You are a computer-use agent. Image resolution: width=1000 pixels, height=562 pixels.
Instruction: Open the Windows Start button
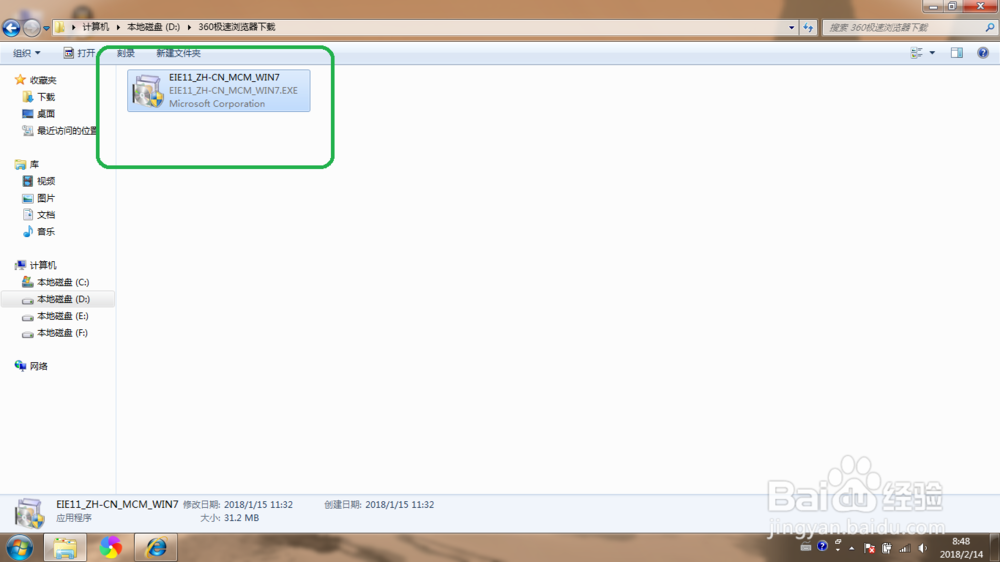pyautogui.click(x=20, y=548)
